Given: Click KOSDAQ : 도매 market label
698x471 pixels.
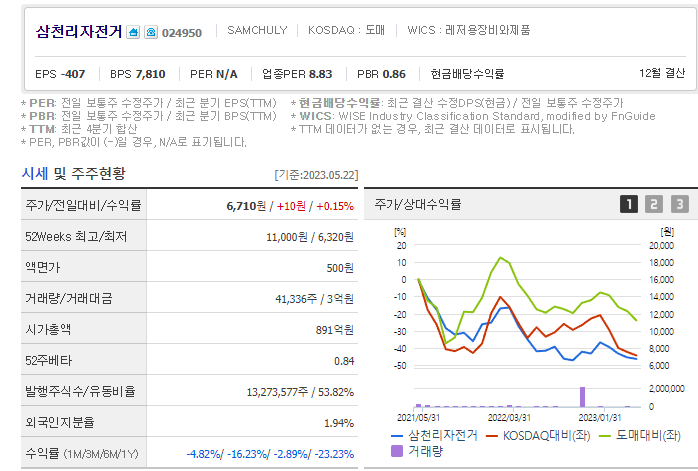Looking at the screenshot, I should click(x=346, y=30).
